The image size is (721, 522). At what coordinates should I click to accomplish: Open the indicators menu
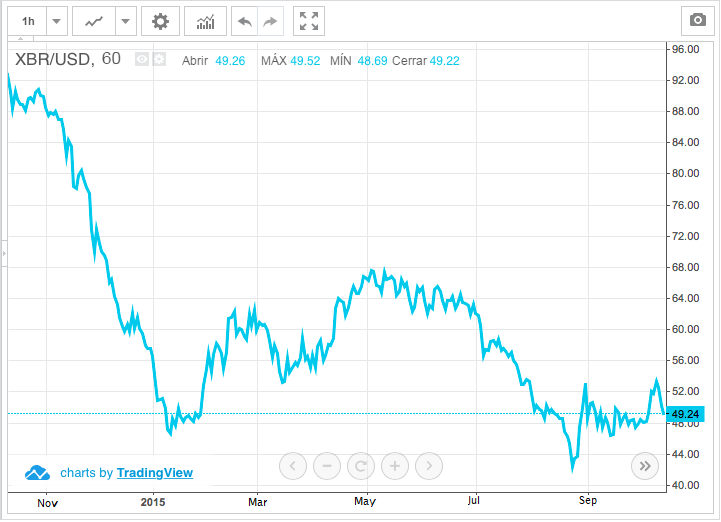click(x=205, y=21)
